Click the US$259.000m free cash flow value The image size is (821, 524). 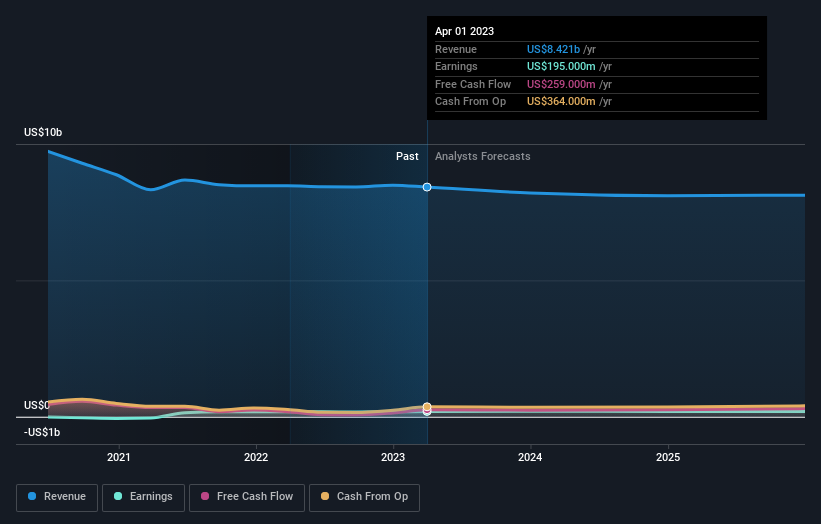tap(561, 84)
